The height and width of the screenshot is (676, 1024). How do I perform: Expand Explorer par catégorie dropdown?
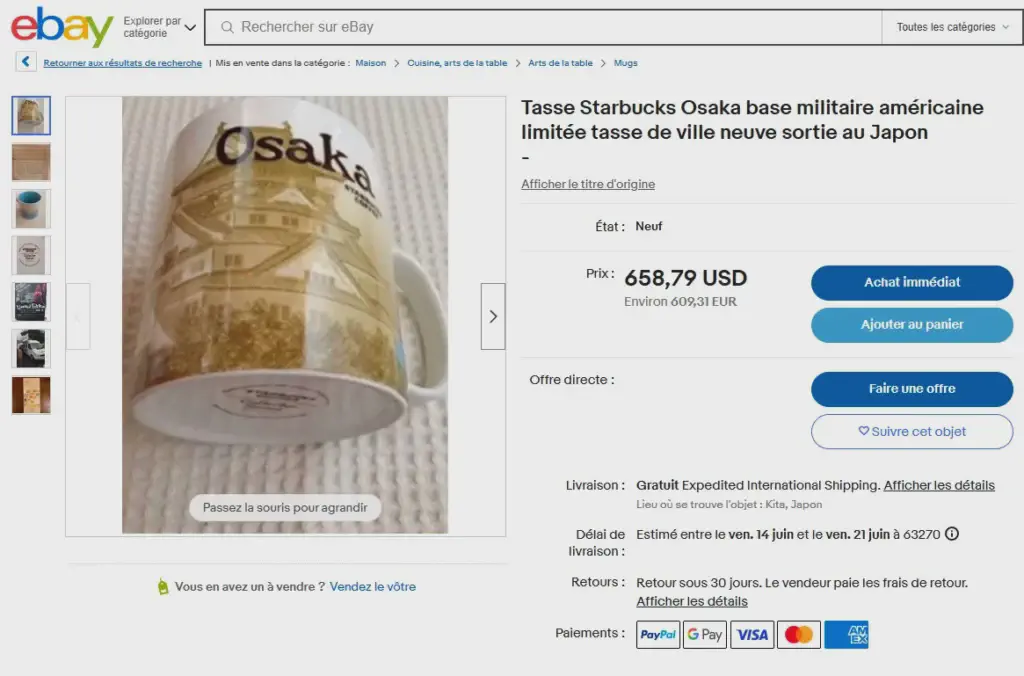coord(159,27)
